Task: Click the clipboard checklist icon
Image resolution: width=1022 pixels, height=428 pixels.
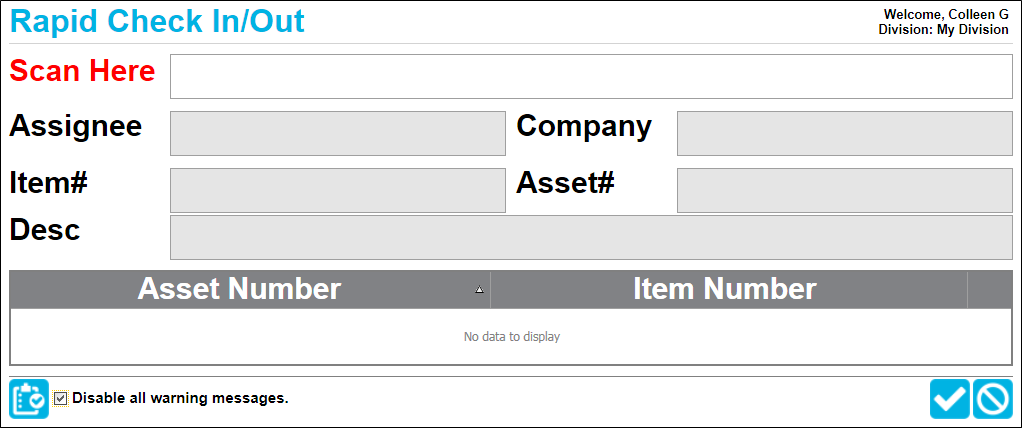Action: click(x=29, y=398)
